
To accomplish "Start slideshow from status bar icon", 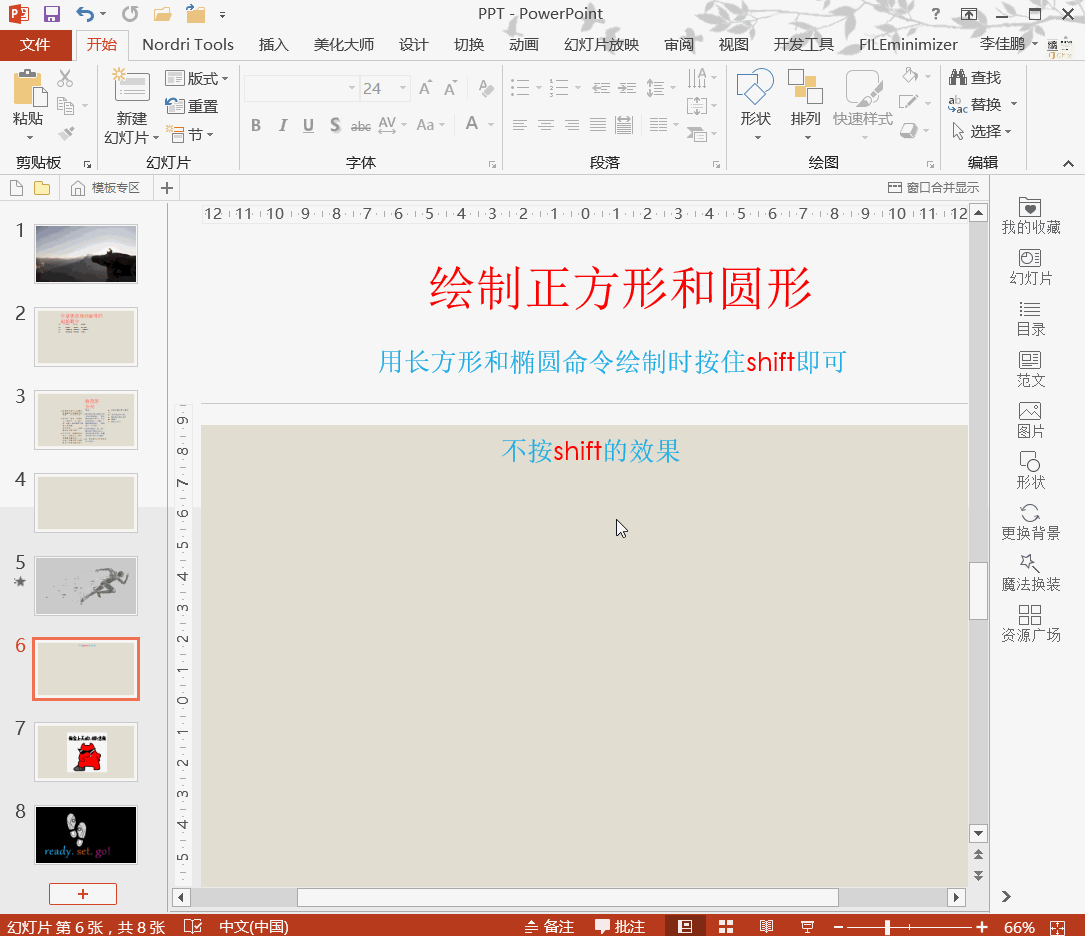I will 807,926.
